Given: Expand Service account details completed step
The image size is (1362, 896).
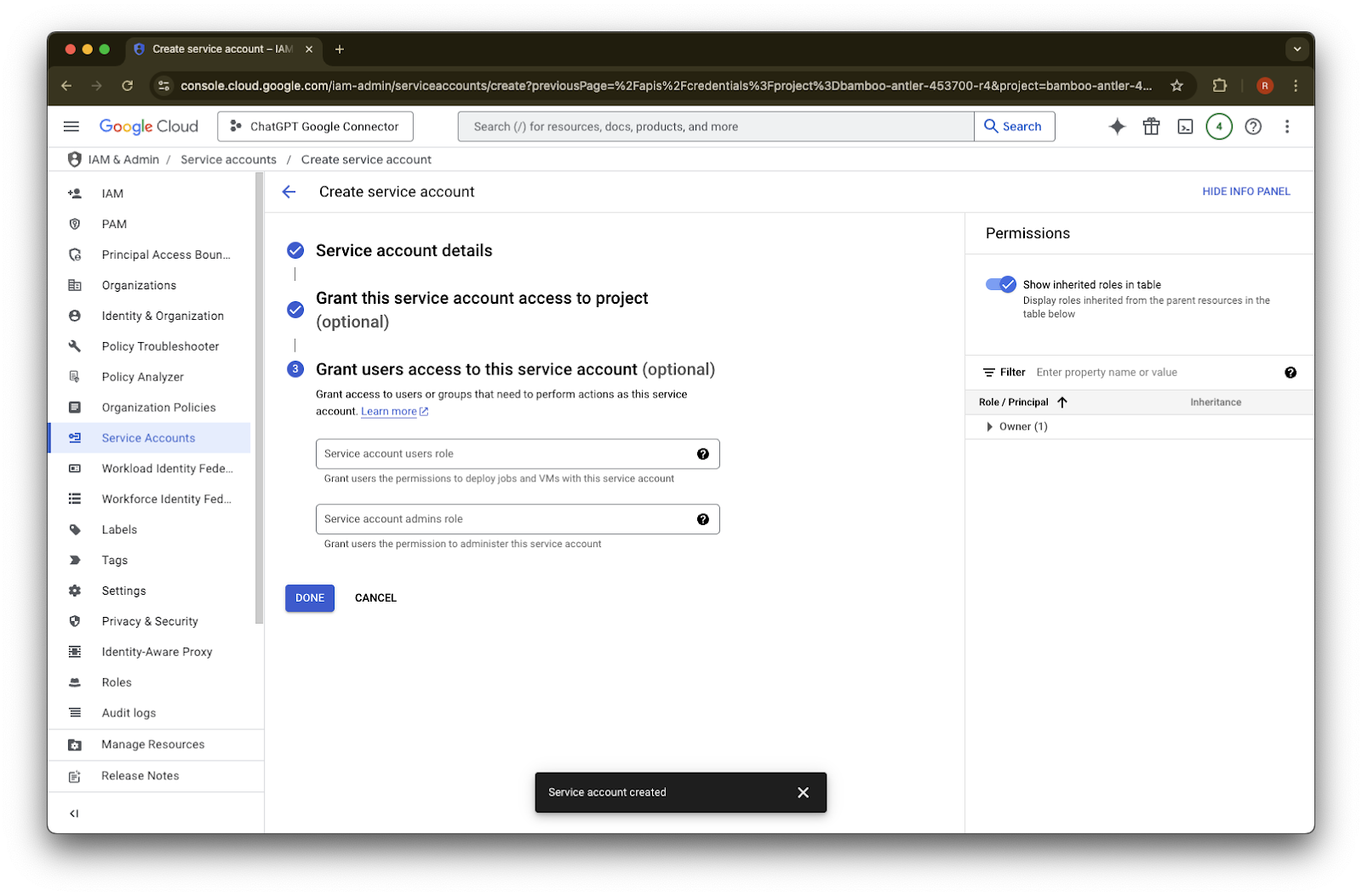Looking at the screenshot, I should coord(403,251).
